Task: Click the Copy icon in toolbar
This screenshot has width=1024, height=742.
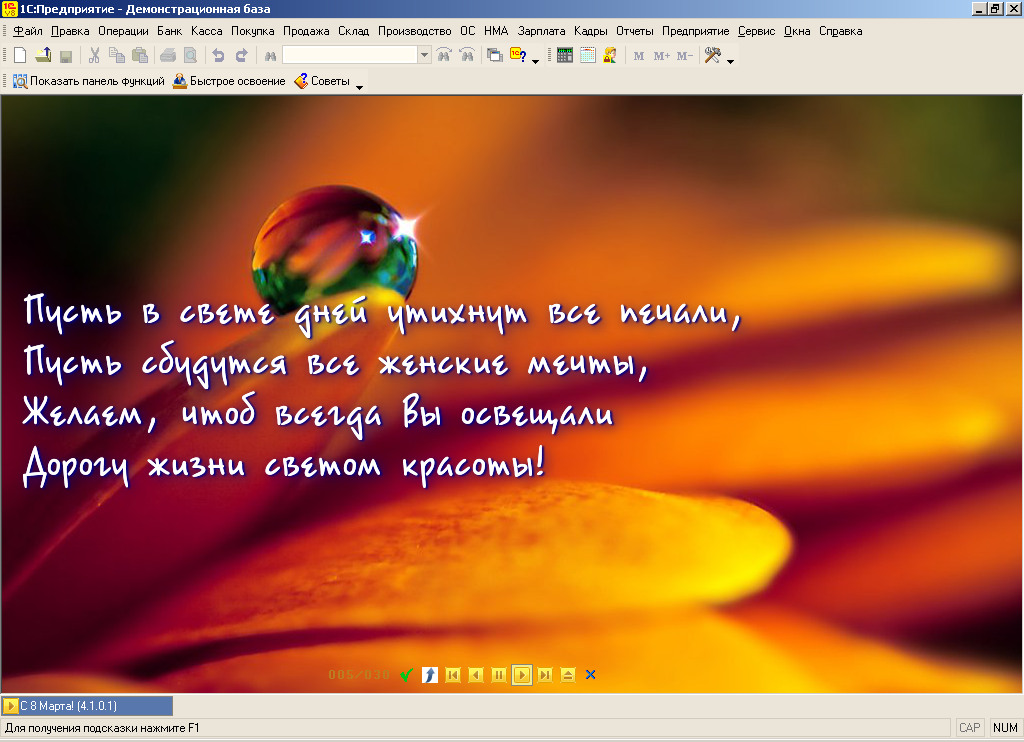Action: [x=117, y=56]
